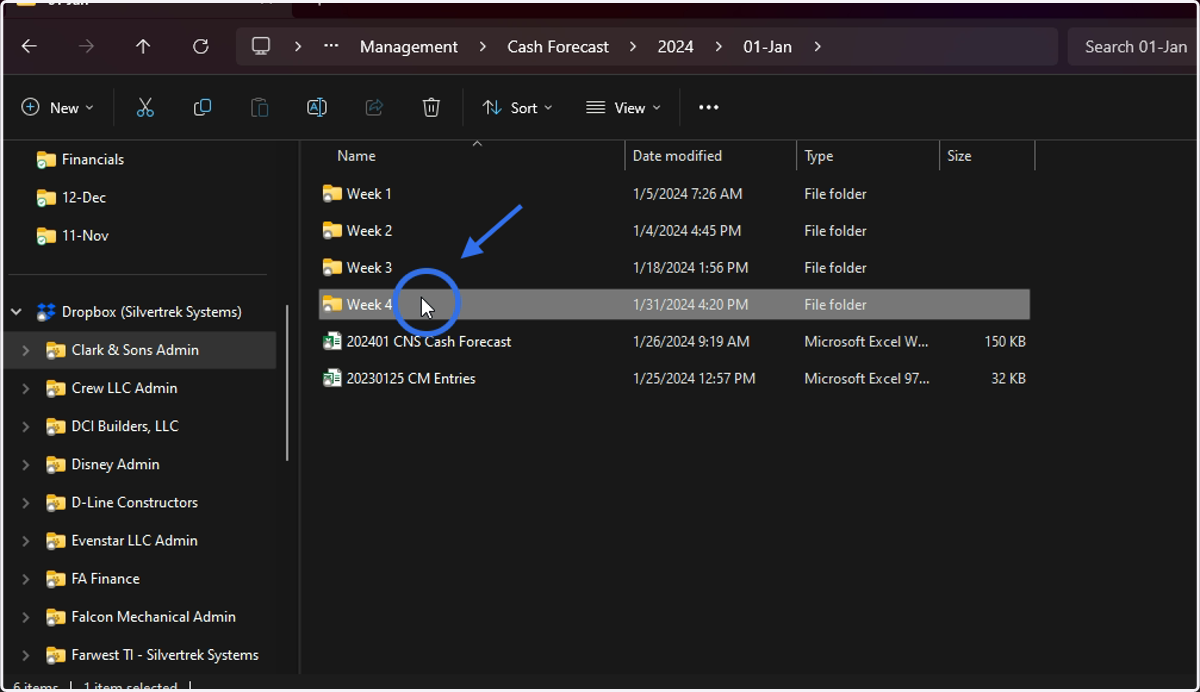Expand chevron after Management breadcrumb
This screenshot has width=1200, height=692.
click(483, 47)
